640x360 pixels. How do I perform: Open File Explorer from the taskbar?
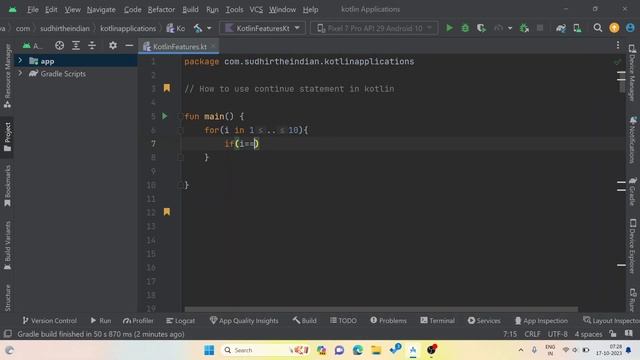pos(376,350)
